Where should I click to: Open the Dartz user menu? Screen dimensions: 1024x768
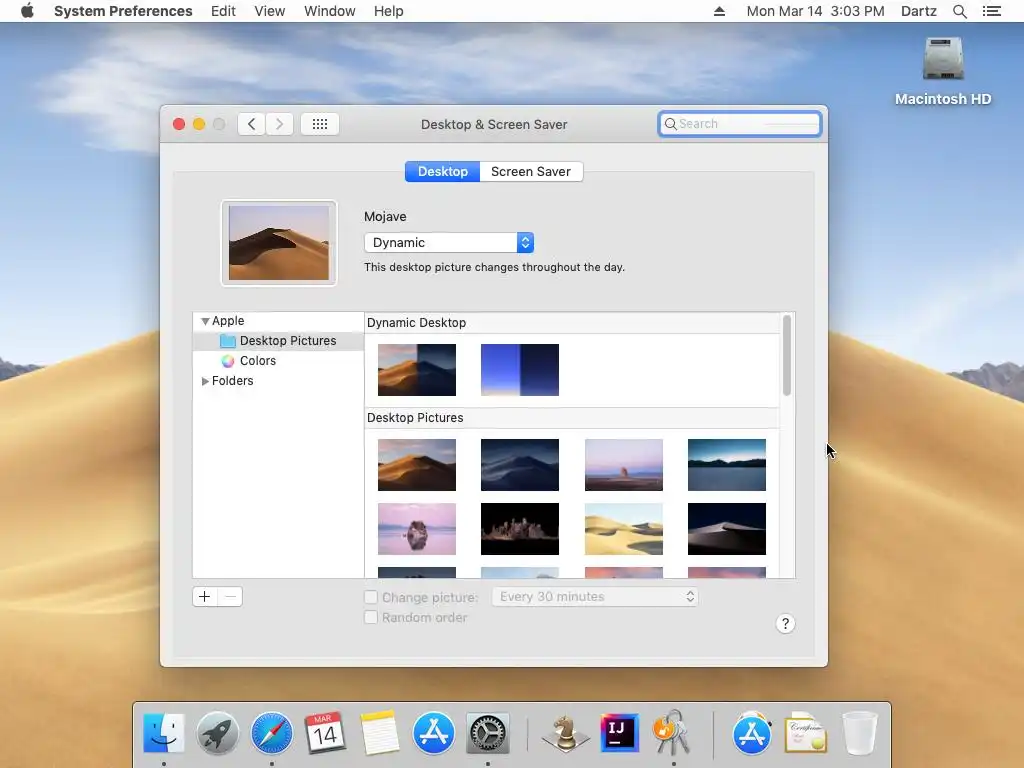tap(918, 11)
